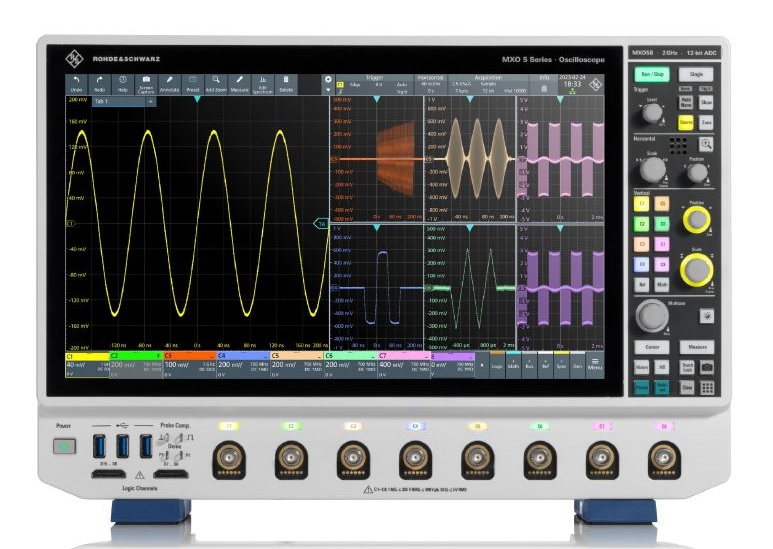Close channel C2 badge with its x

(159, 355)
